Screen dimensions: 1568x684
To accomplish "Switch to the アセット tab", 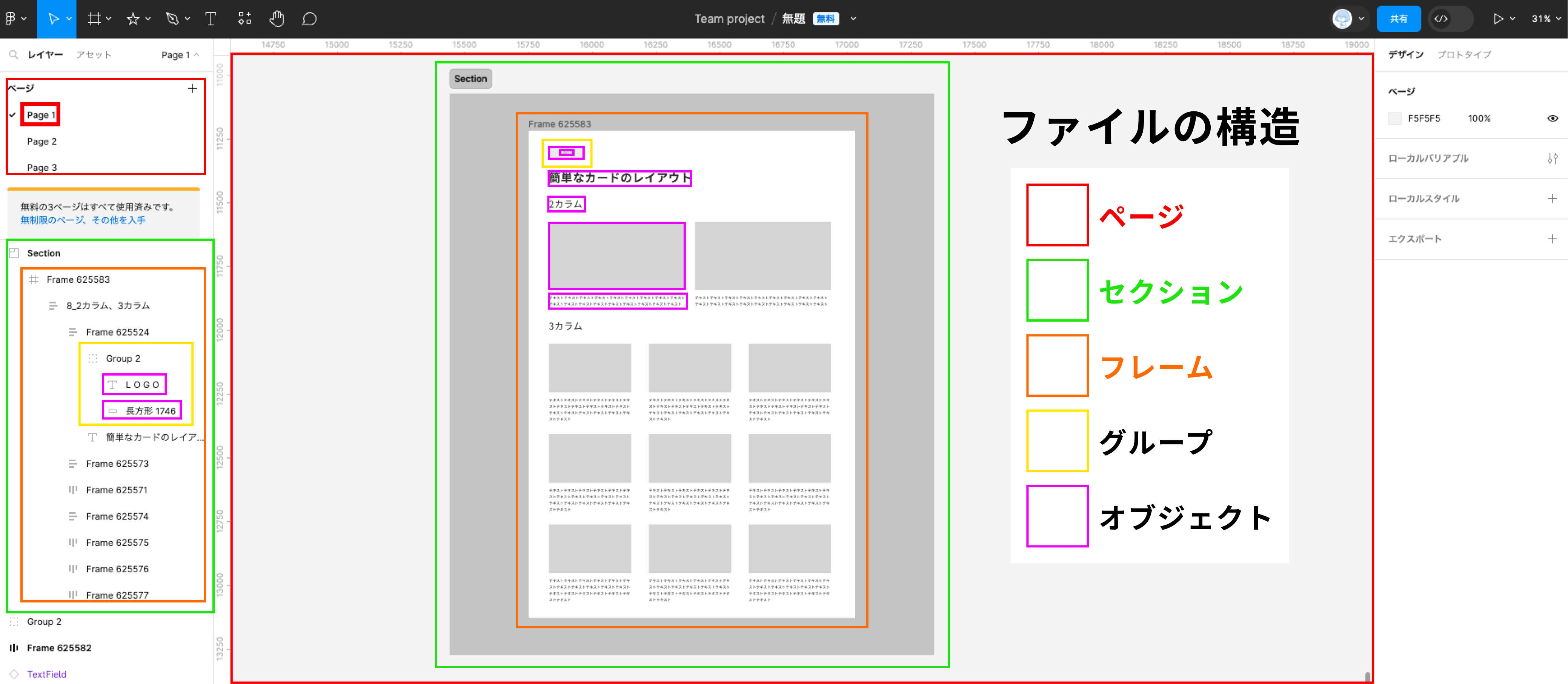I will coord(94,55).
